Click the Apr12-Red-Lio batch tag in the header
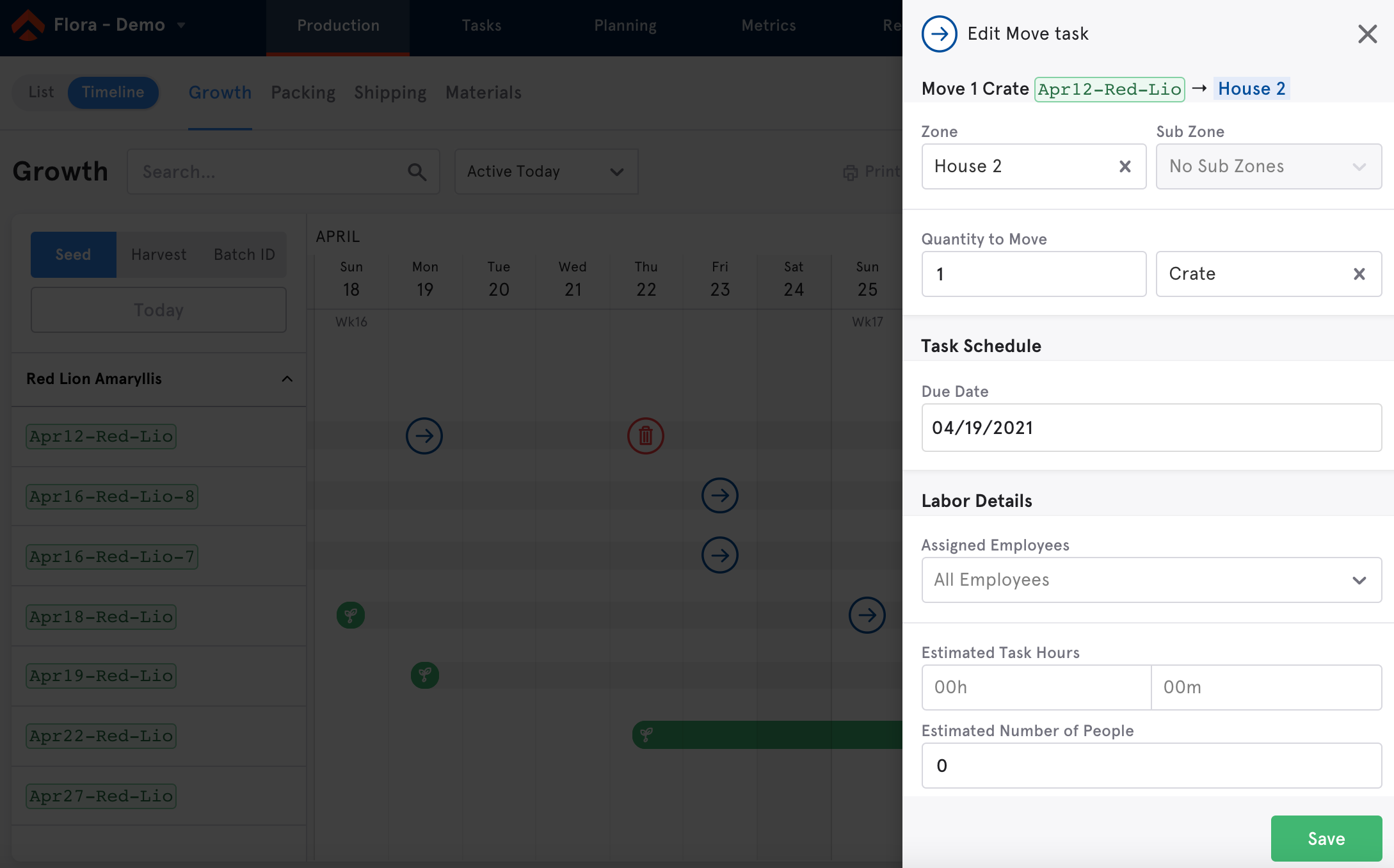This screenshot has width=1394, height=868. (x=1109, y=89)
